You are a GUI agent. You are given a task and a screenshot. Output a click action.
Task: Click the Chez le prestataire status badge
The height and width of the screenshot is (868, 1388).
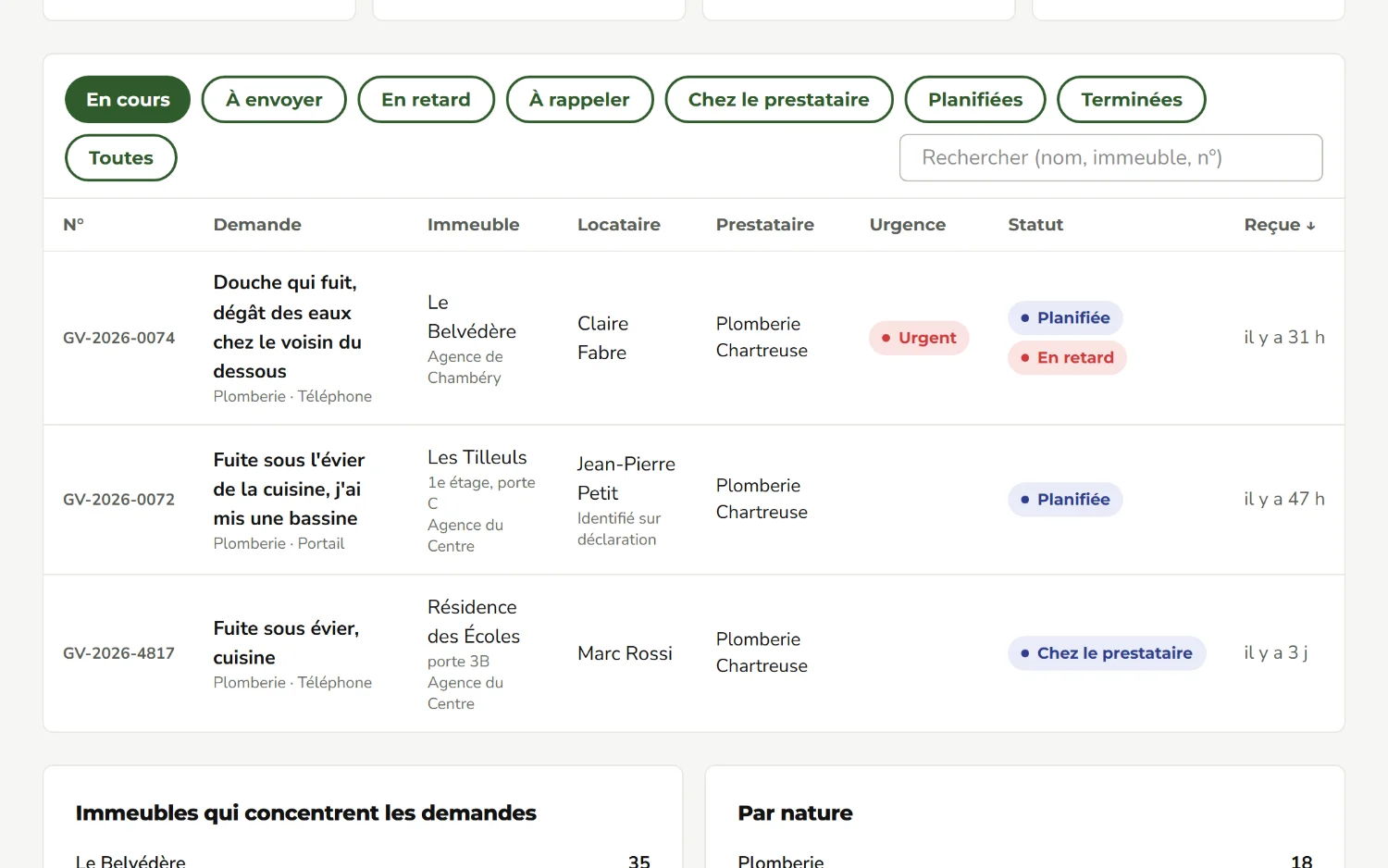click(x=1107, y=653)
